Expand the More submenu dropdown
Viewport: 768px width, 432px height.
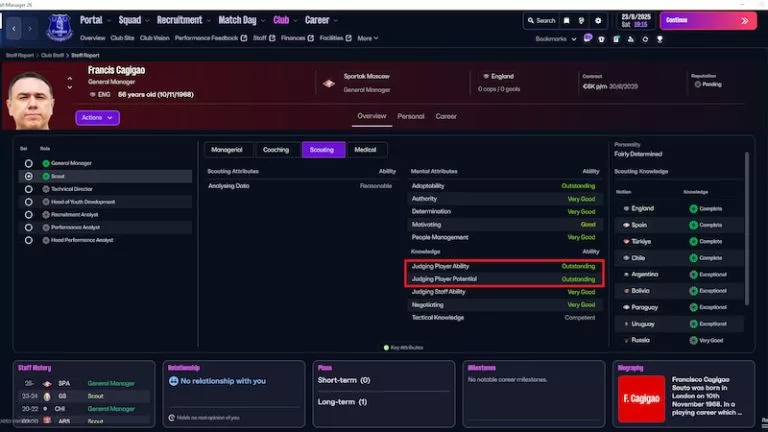tap(367, 38)
